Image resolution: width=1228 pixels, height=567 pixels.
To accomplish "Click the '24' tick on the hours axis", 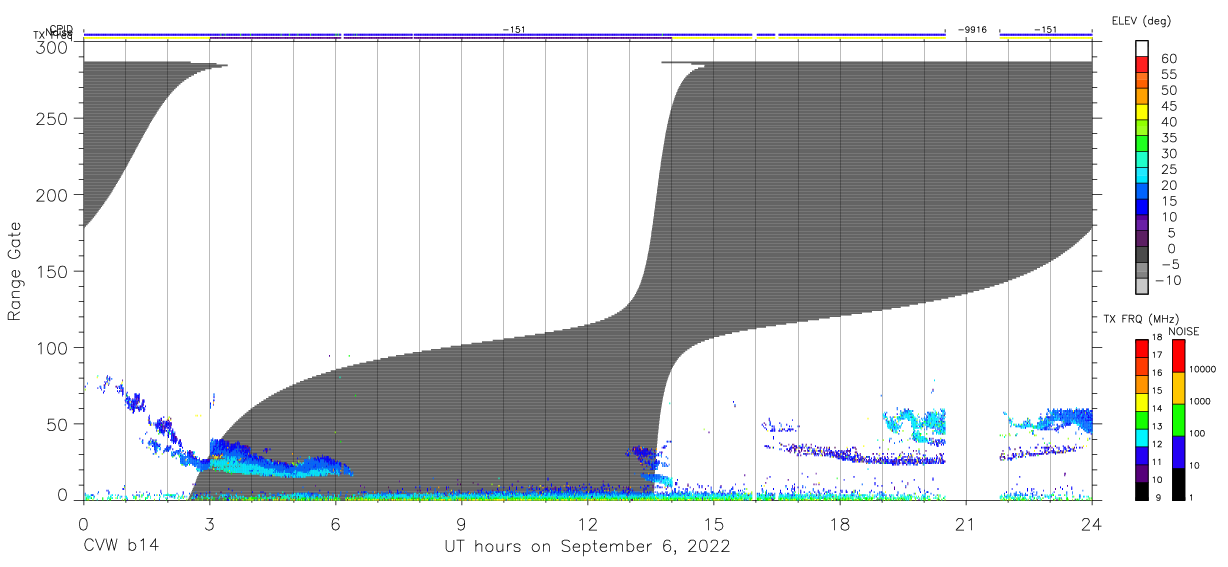I will [1092, 523].
